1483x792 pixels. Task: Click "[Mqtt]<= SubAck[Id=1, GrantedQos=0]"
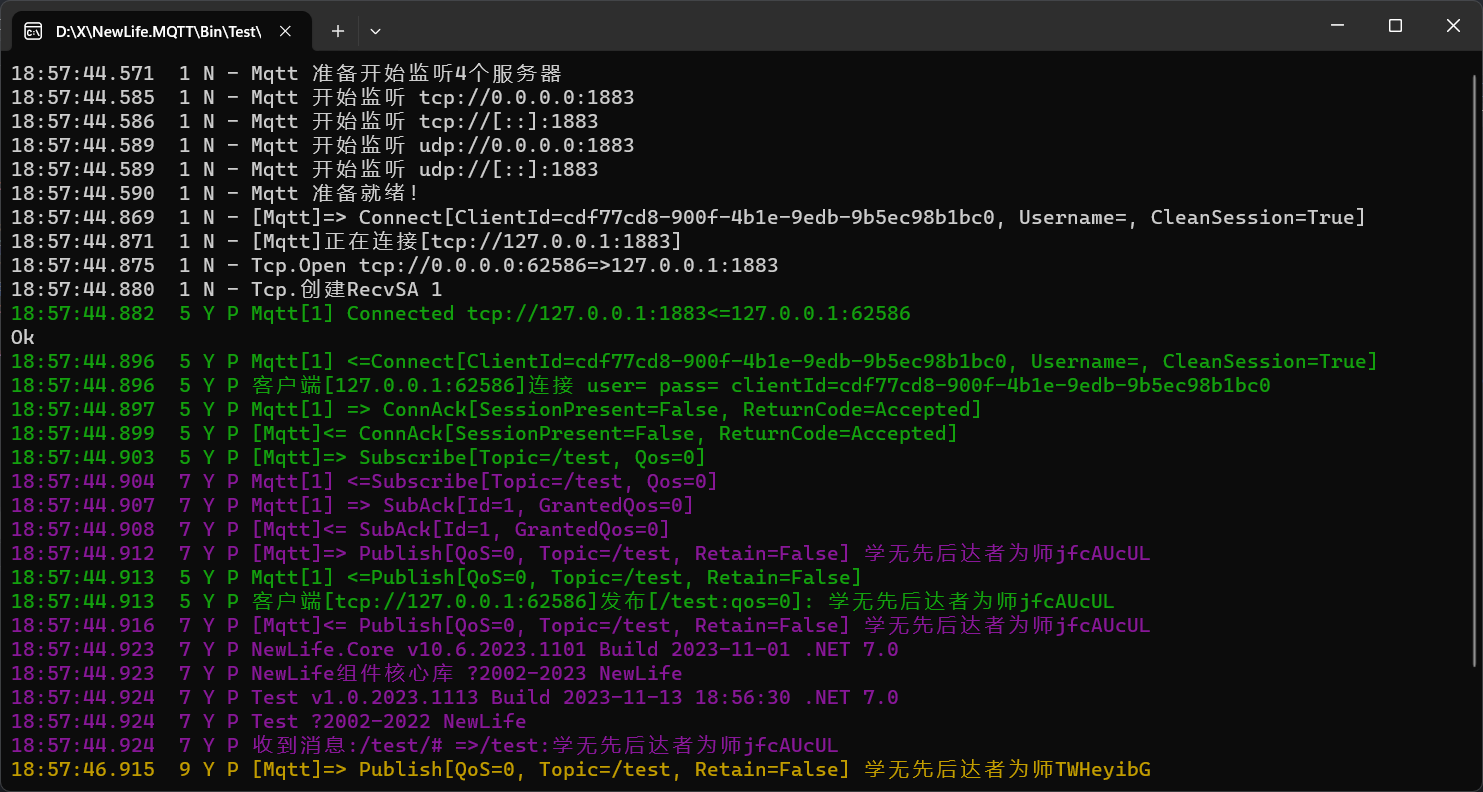[x=460, y=529]
